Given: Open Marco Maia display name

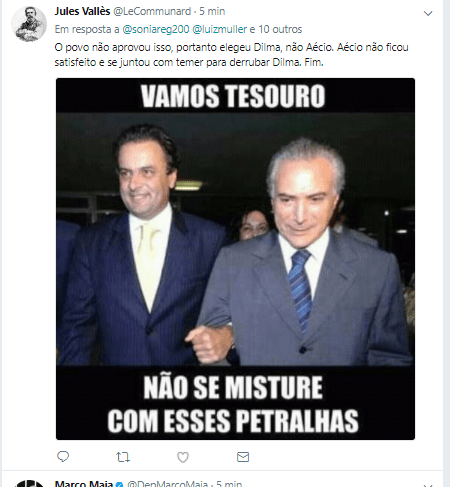Looking at the screenshot, I should (84, 484).
